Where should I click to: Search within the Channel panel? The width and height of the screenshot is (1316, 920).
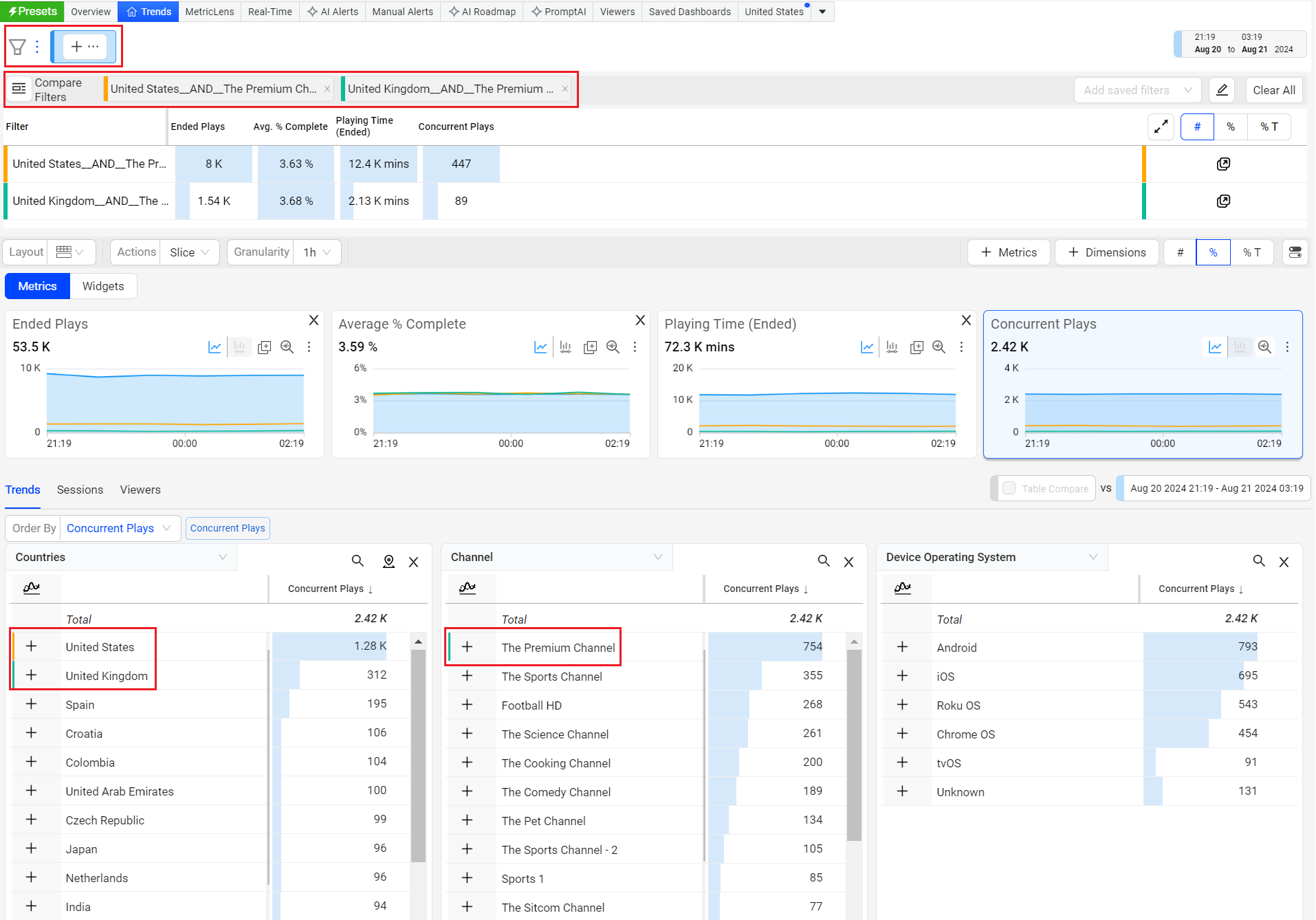(x=823, y=561)
